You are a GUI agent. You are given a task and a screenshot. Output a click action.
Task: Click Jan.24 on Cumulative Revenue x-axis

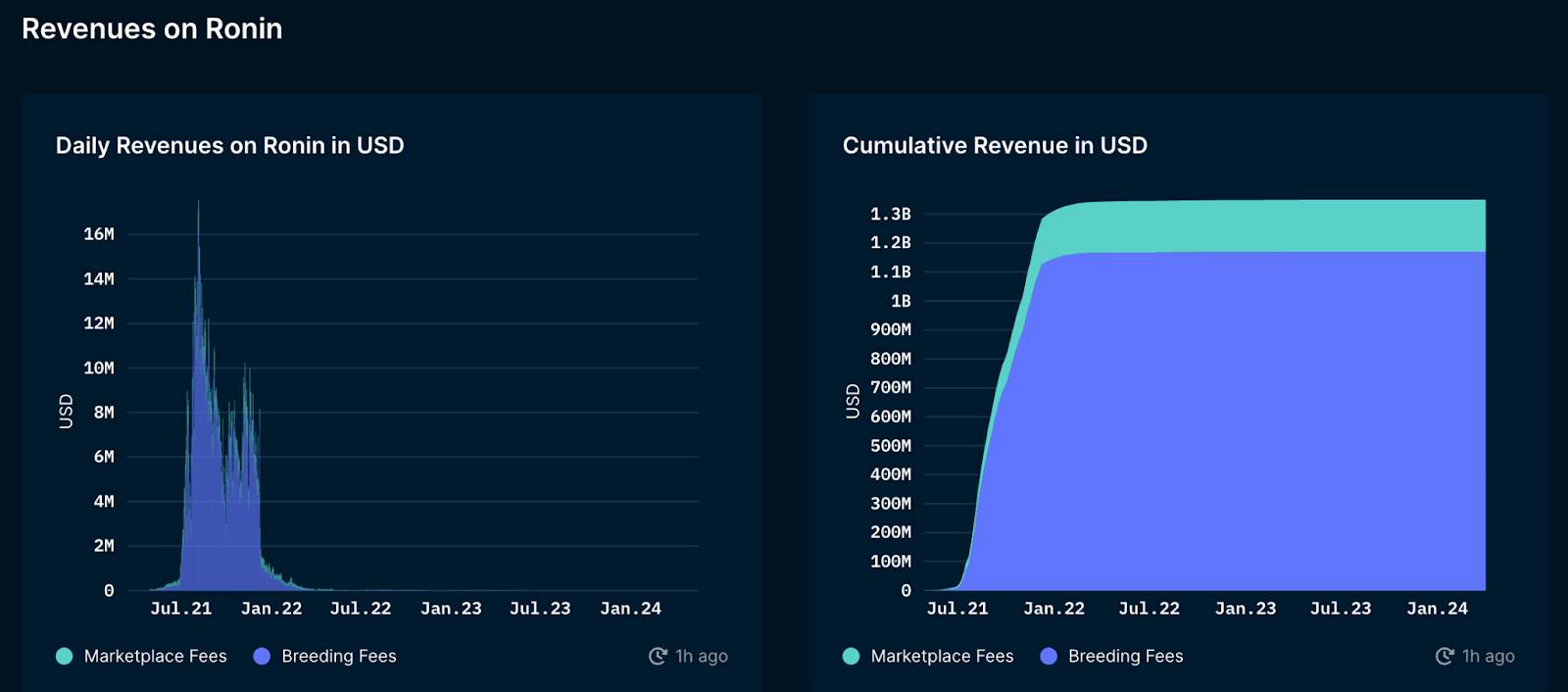[1438, 609]
